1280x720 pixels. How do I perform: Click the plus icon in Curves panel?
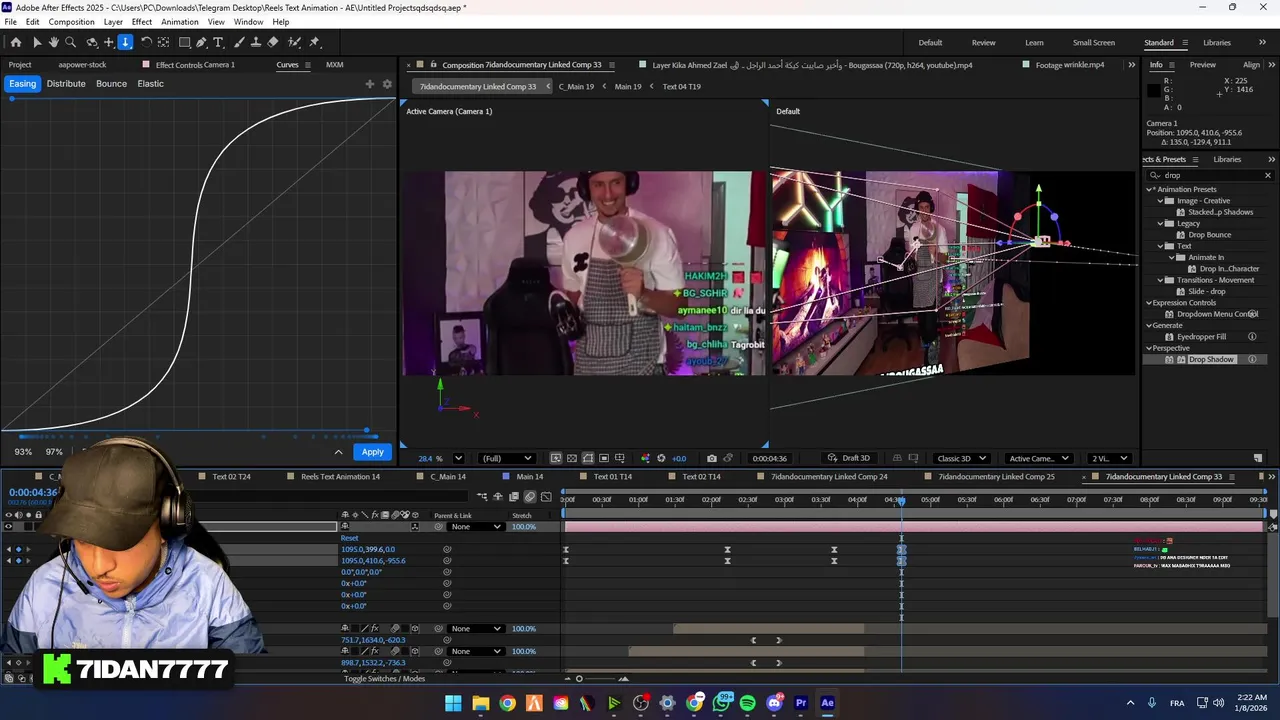click(x=370, y=84)
